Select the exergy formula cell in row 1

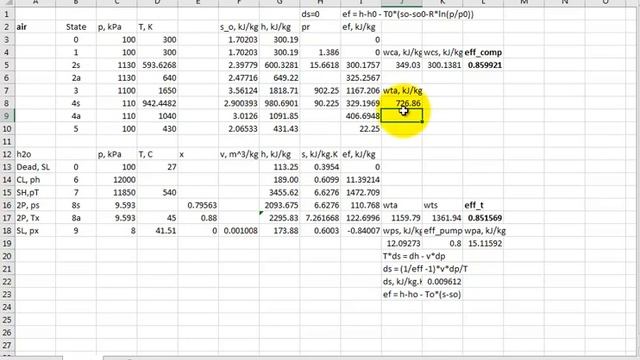408,14
